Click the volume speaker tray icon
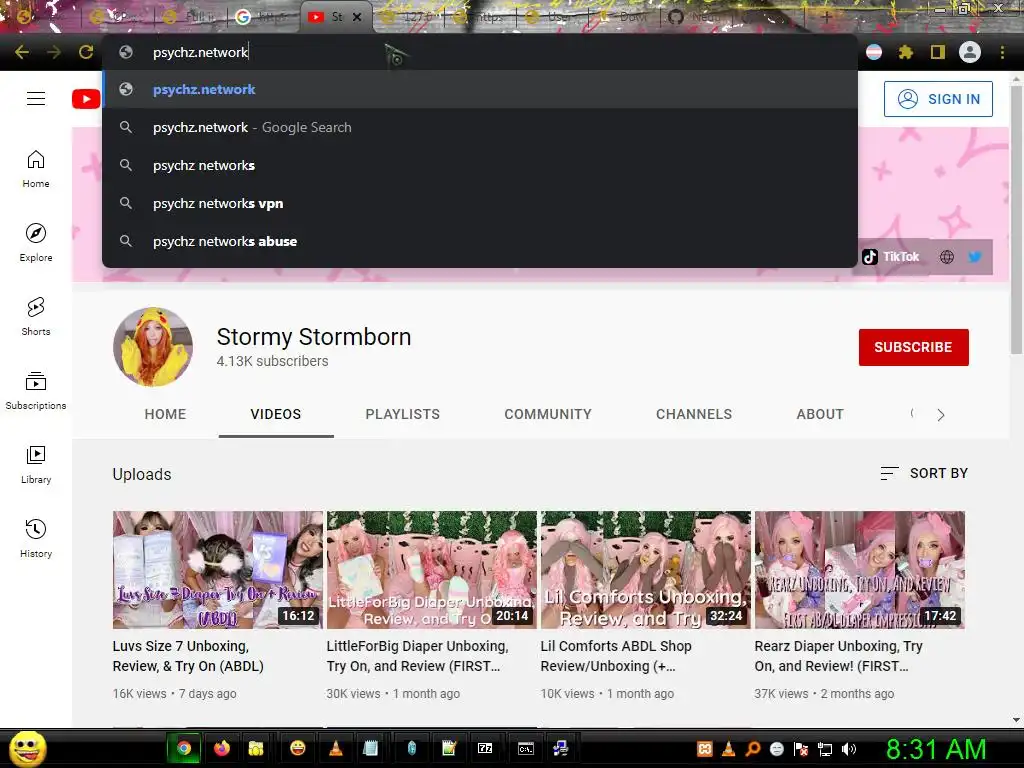1024x768 pixels. 849,749
